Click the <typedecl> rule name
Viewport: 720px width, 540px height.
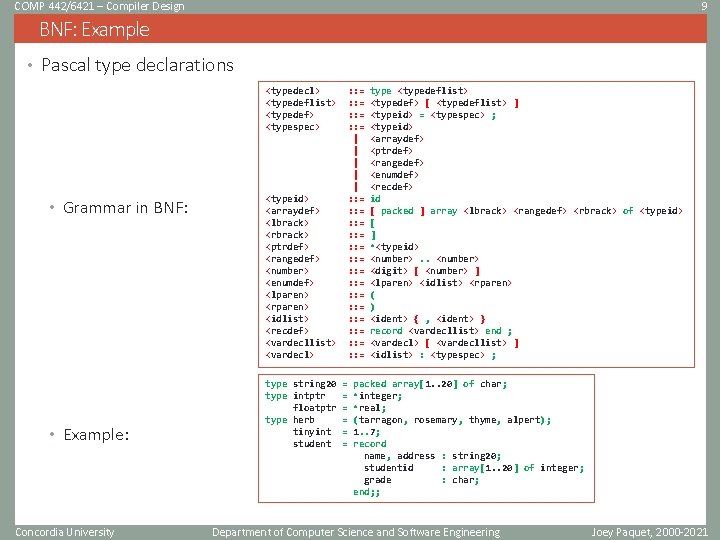pos(292,91)
